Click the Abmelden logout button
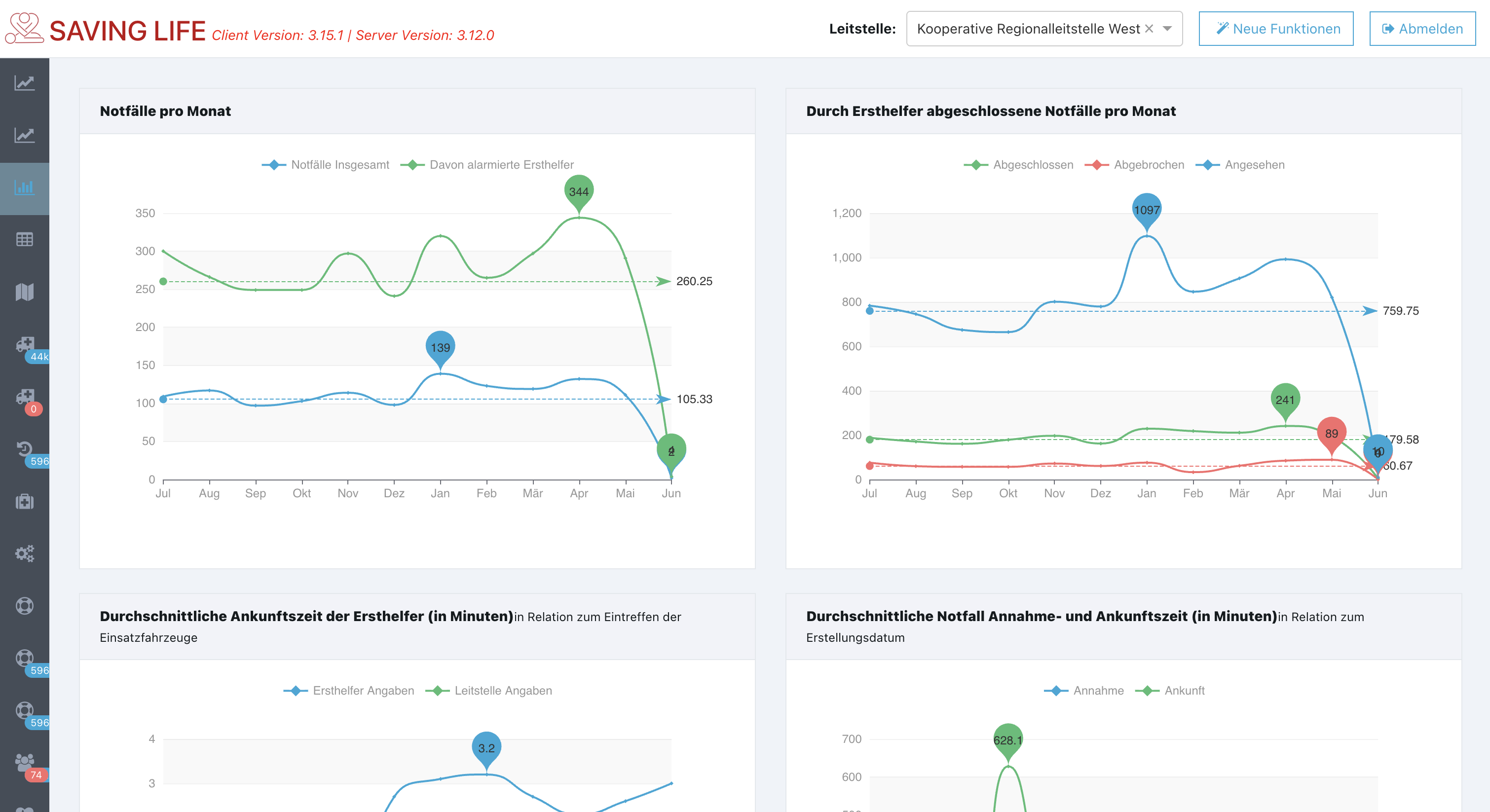Screen dimensions: 1490x812 (x=1422, y=28)
